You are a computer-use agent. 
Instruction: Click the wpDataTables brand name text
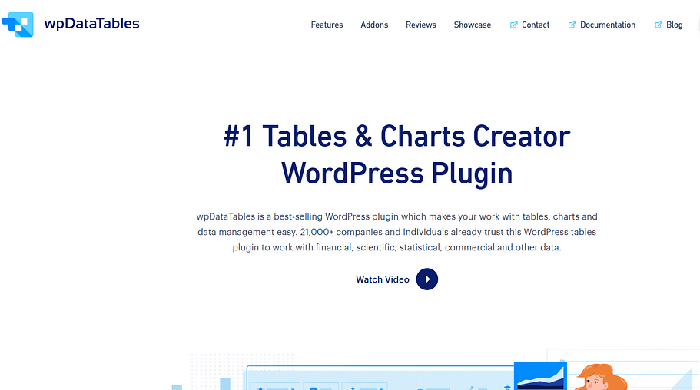[92, 24]
